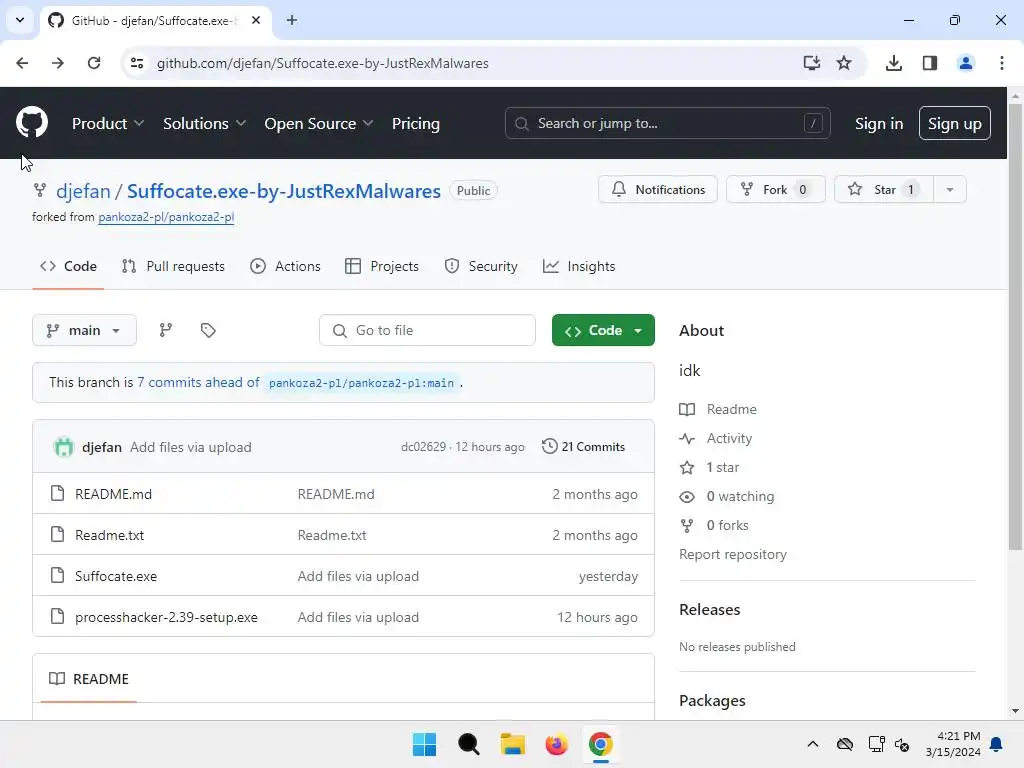View the 21 Commits history
The width and height of the screenshot is (1024, 768).
583,447
